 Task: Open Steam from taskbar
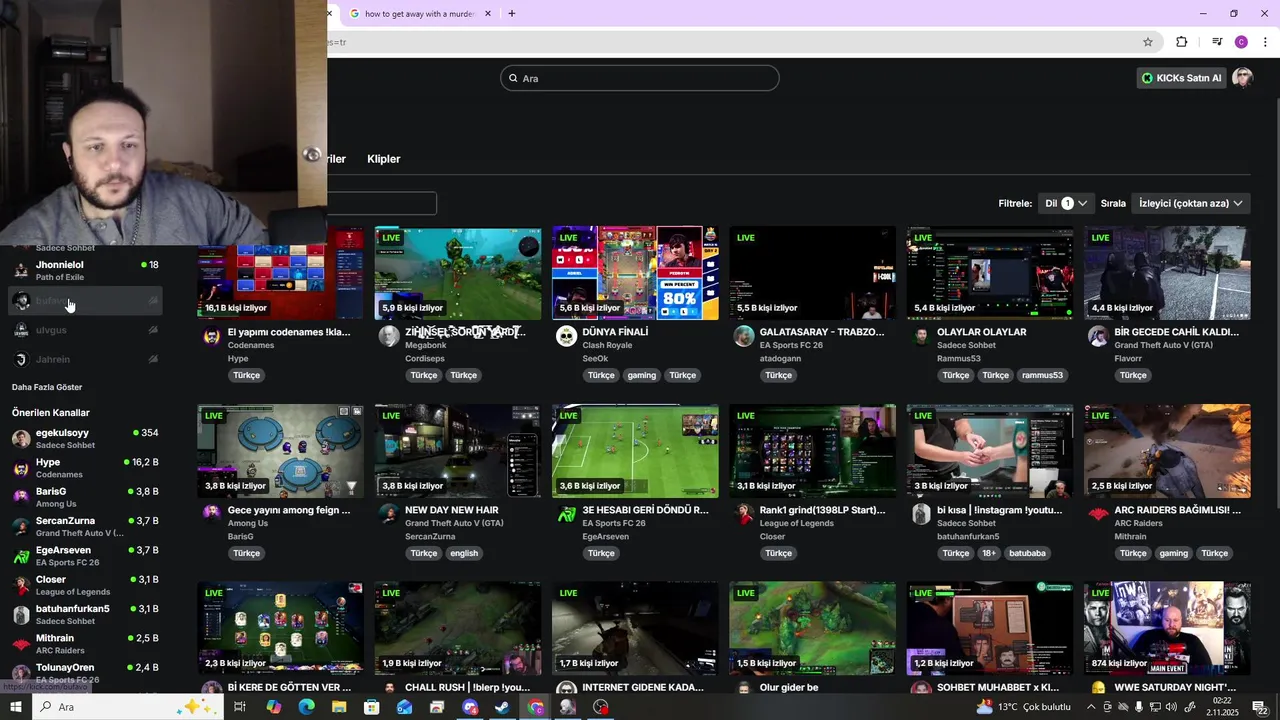502,707
